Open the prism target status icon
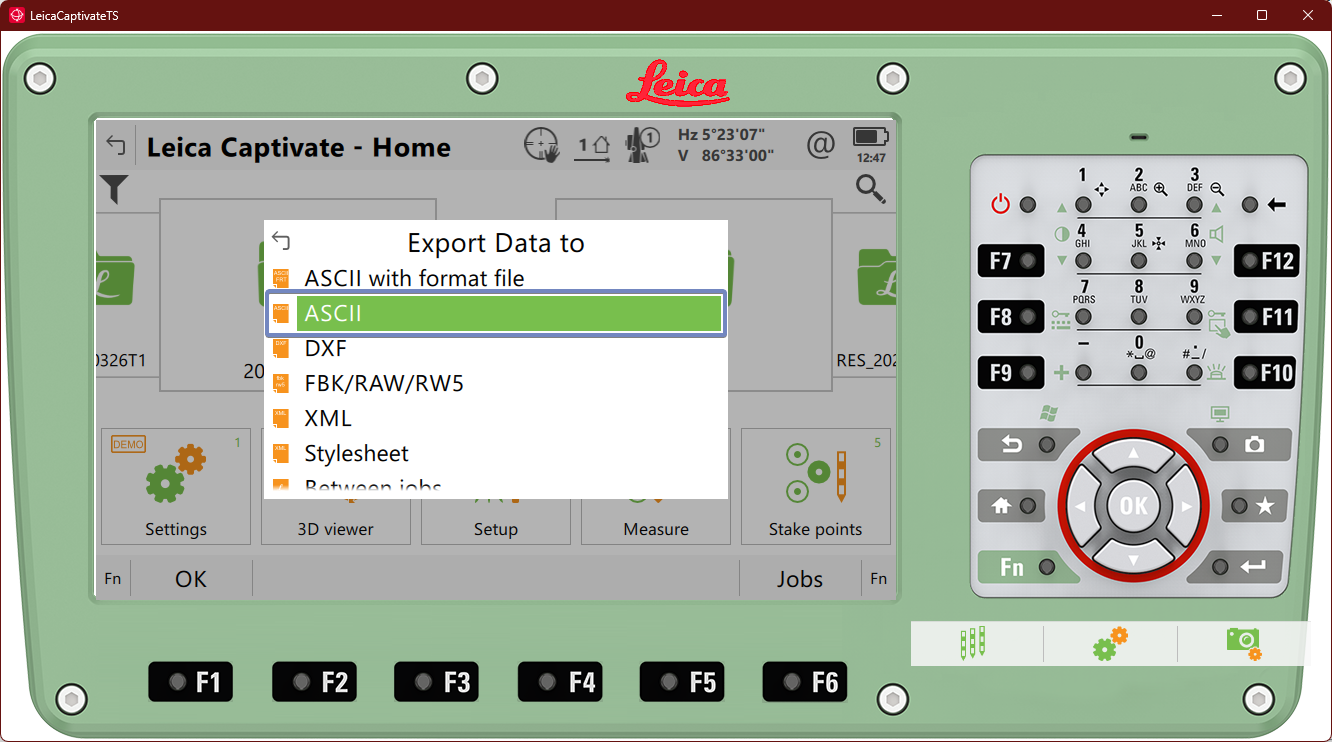This screenshot has height=742, width=1332. pos(641,146)
